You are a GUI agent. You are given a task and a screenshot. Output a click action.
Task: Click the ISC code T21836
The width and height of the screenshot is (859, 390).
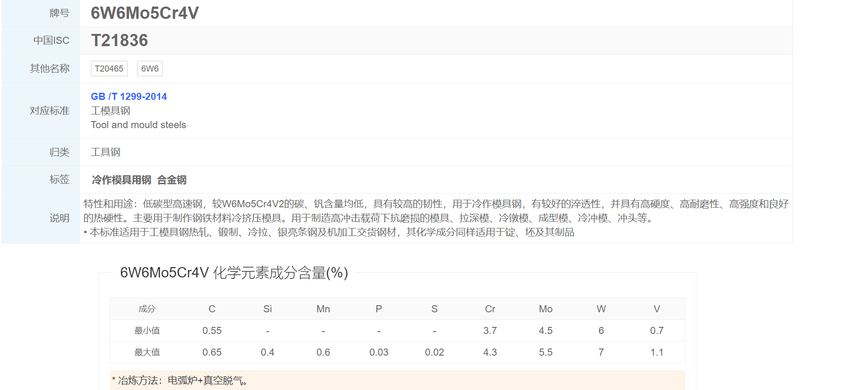click(119, 40)
